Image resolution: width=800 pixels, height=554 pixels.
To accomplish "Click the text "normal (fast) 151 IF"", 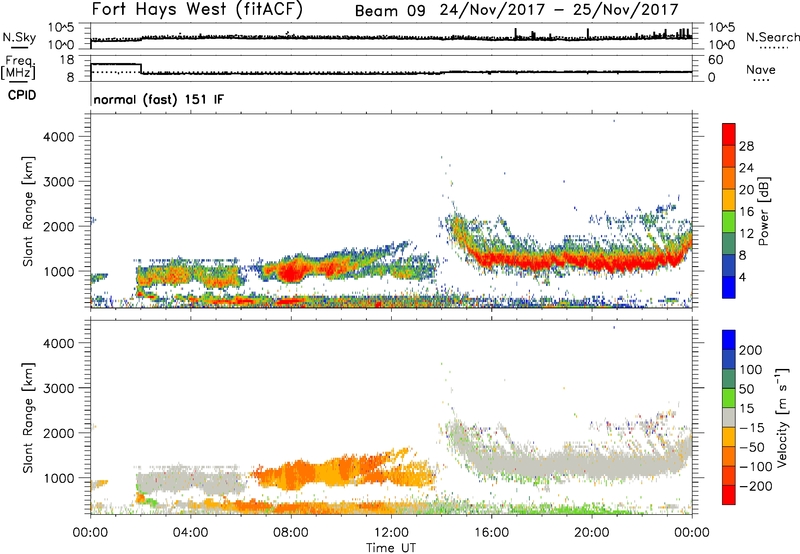I will point(159,99).
